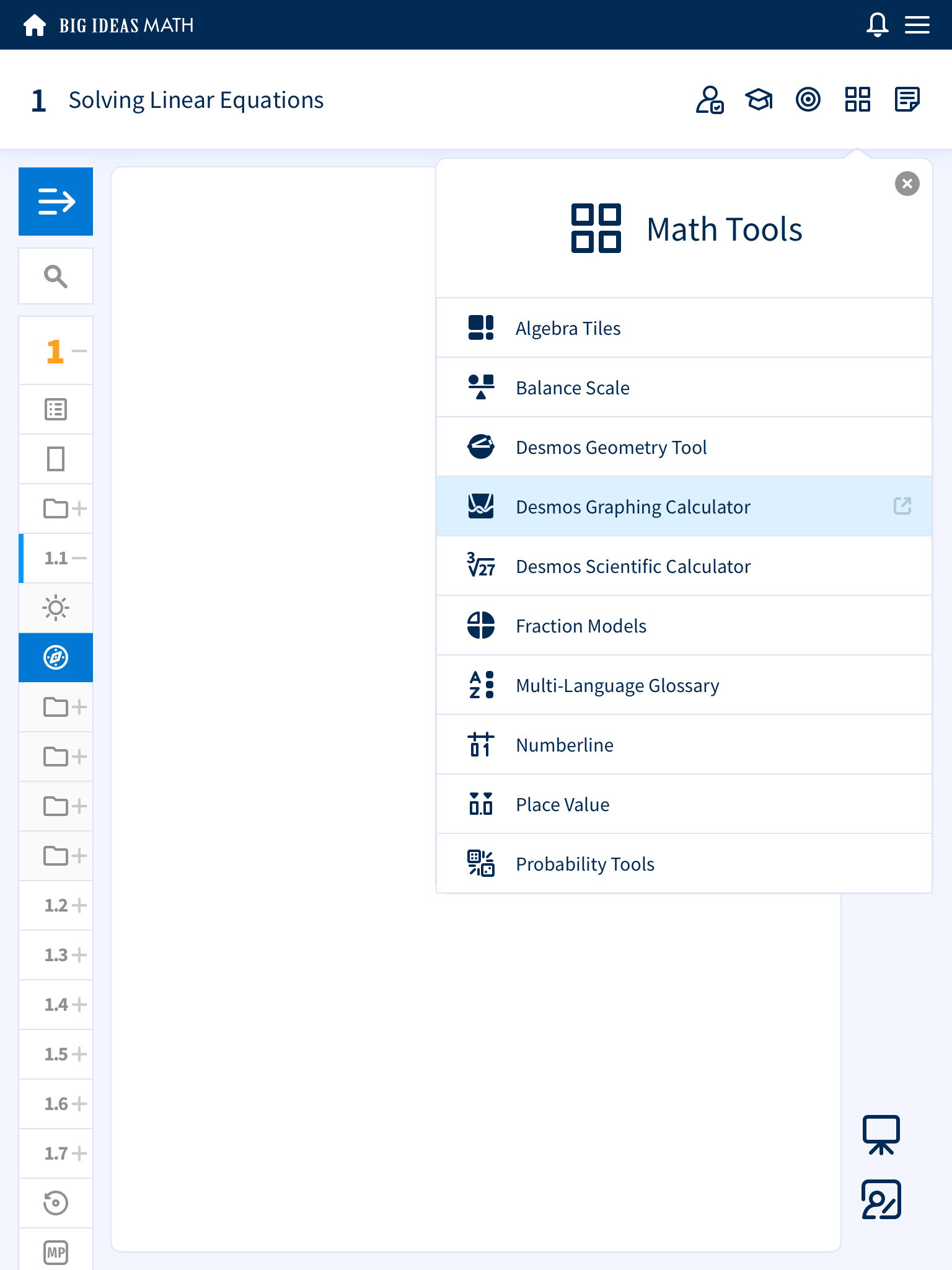The image size is (952, 1270).
Task: Collapse the sidebar navigation arrow button
Action: pos(56,202)
